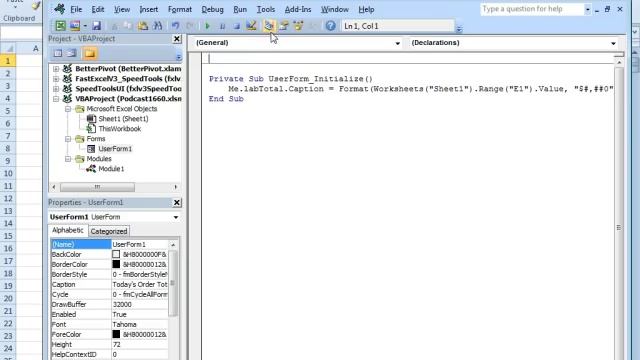
Task: Close the Project - VBAProject pane
Action: [x=176, y=39]
